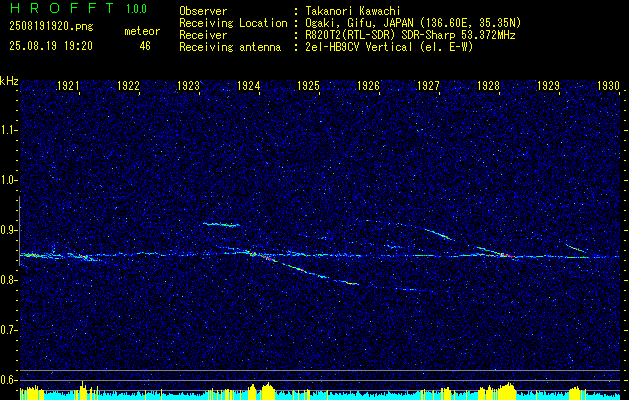The width and height of the screenshot is (629, 400).
Task: Click the meteor count value 46
Action: pos(145,46)
